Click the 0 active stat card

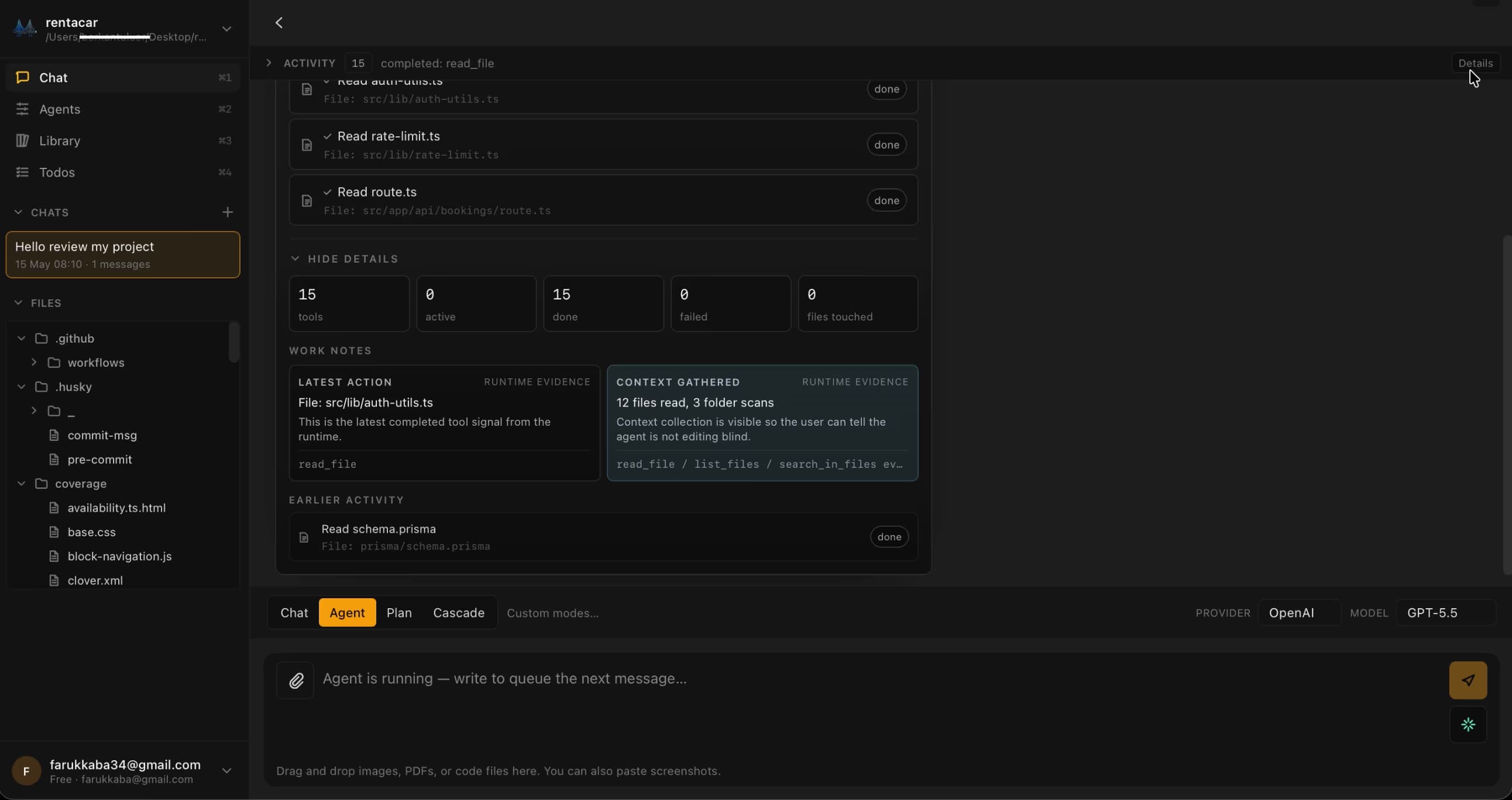476,304
